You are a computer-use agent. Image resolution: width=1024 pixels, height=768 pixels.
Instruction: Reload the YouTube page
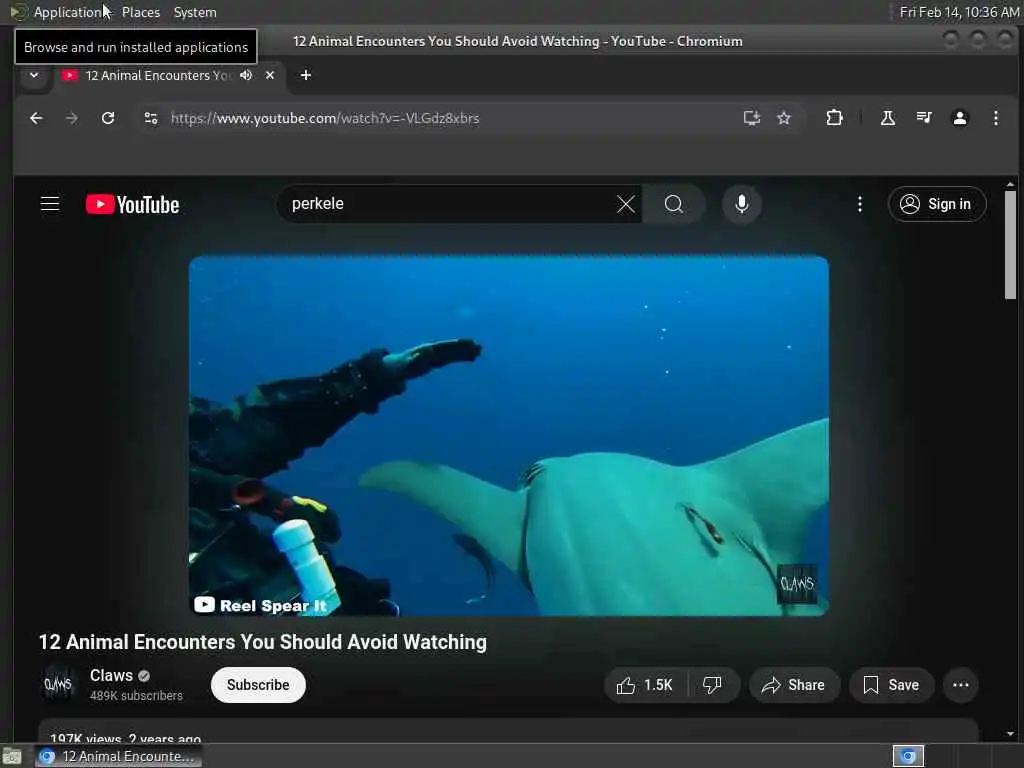click(x=108, y=118)
